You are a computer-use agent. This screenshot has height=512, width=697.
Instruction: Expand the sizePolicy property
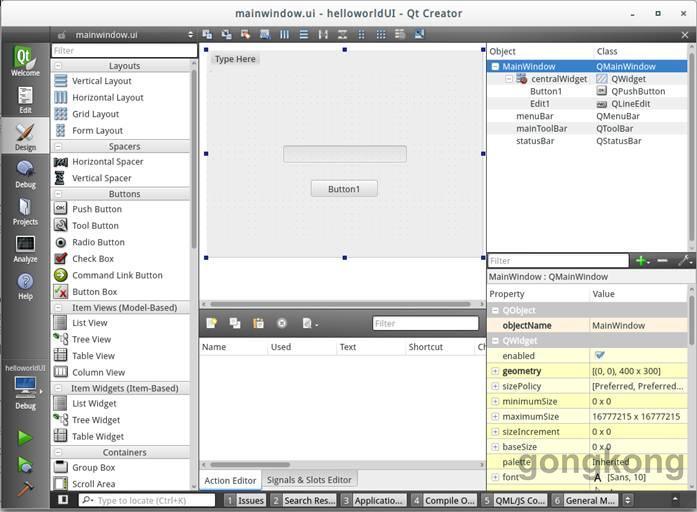point(495,386)
